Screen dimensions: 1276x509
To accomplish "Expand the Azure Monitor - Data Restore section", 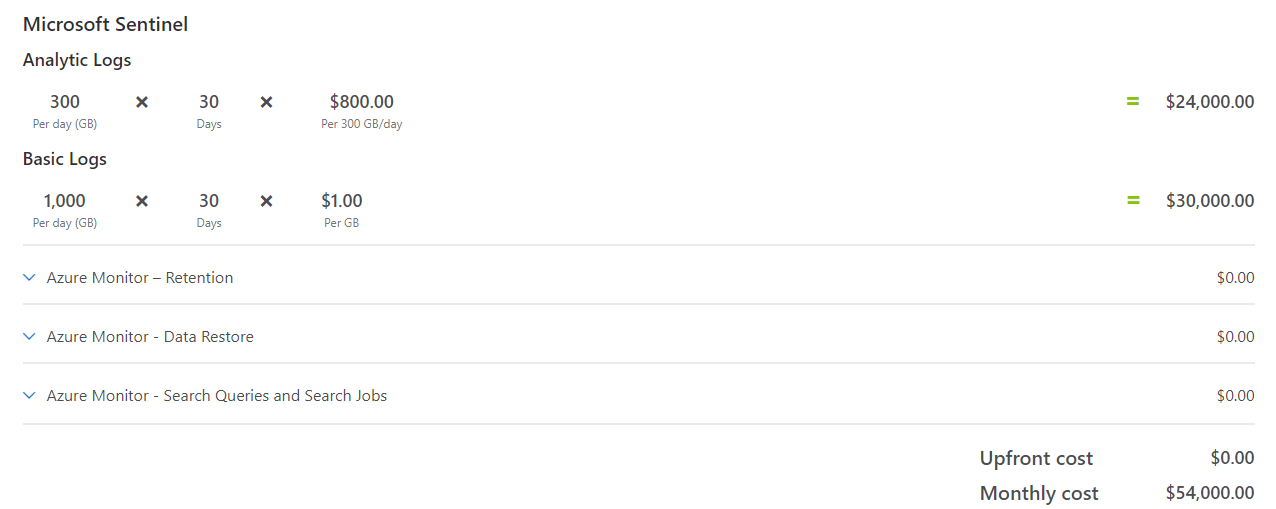I will coord(29,337).
